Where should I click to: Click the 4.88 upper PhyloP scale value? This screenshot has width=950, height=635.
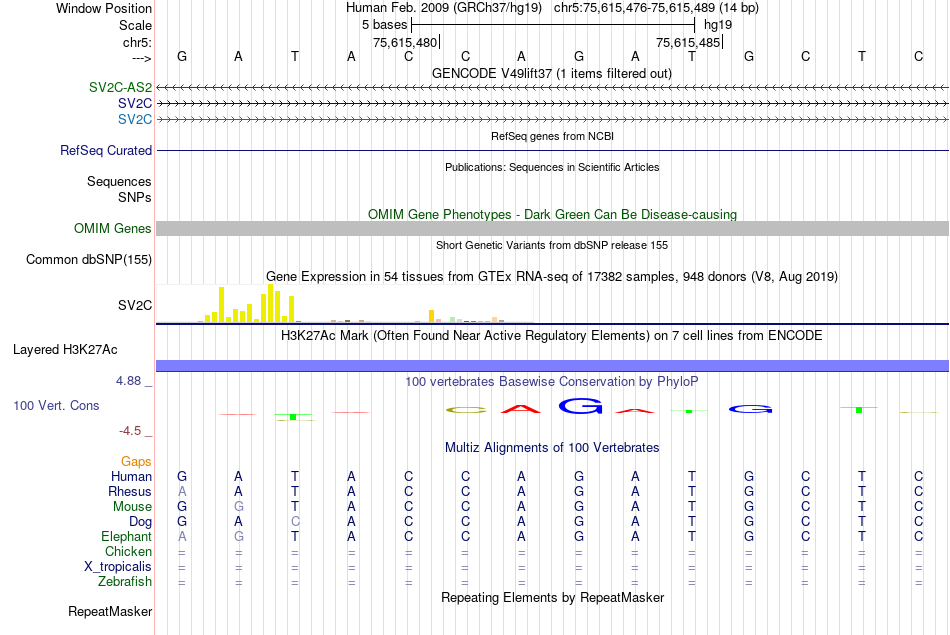point(128,381)
